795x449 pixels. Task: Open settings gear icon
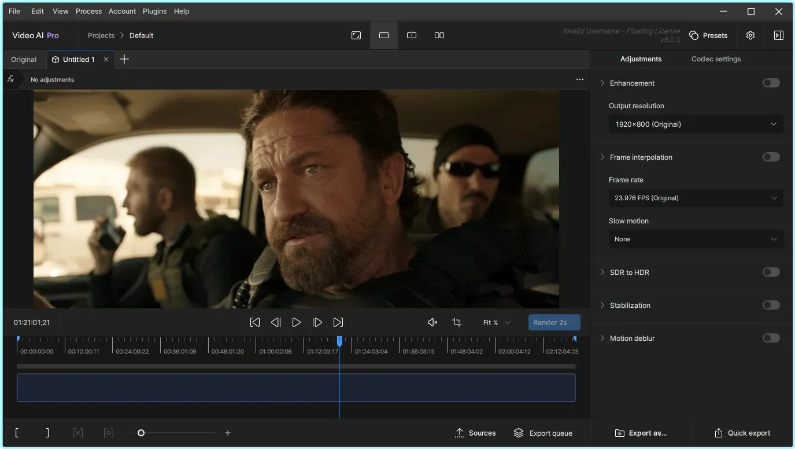click(750, 35)
